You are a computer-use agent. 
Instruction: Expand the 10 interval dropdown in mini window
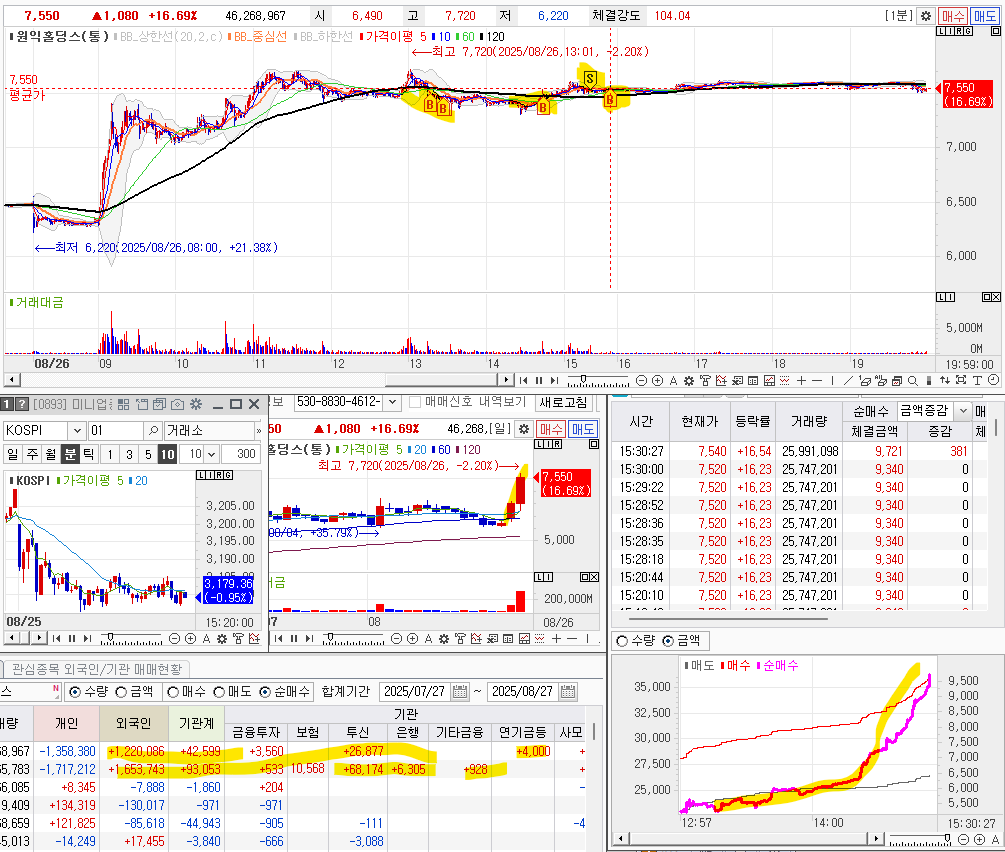click(211, 454)
